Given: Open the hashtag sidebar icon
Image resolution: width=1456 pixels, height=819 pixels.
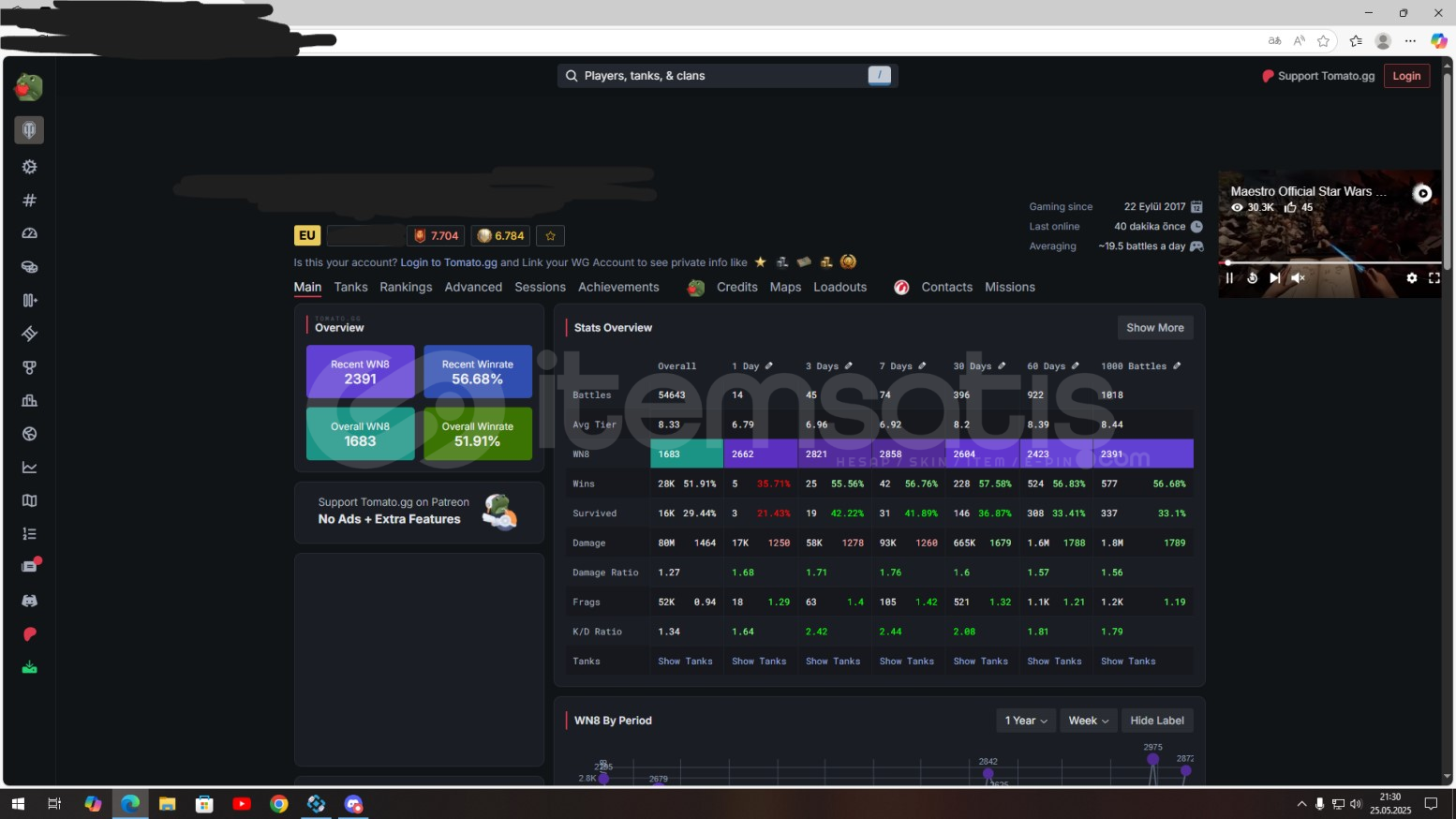Looking at the screenshot, I should 29,200.
